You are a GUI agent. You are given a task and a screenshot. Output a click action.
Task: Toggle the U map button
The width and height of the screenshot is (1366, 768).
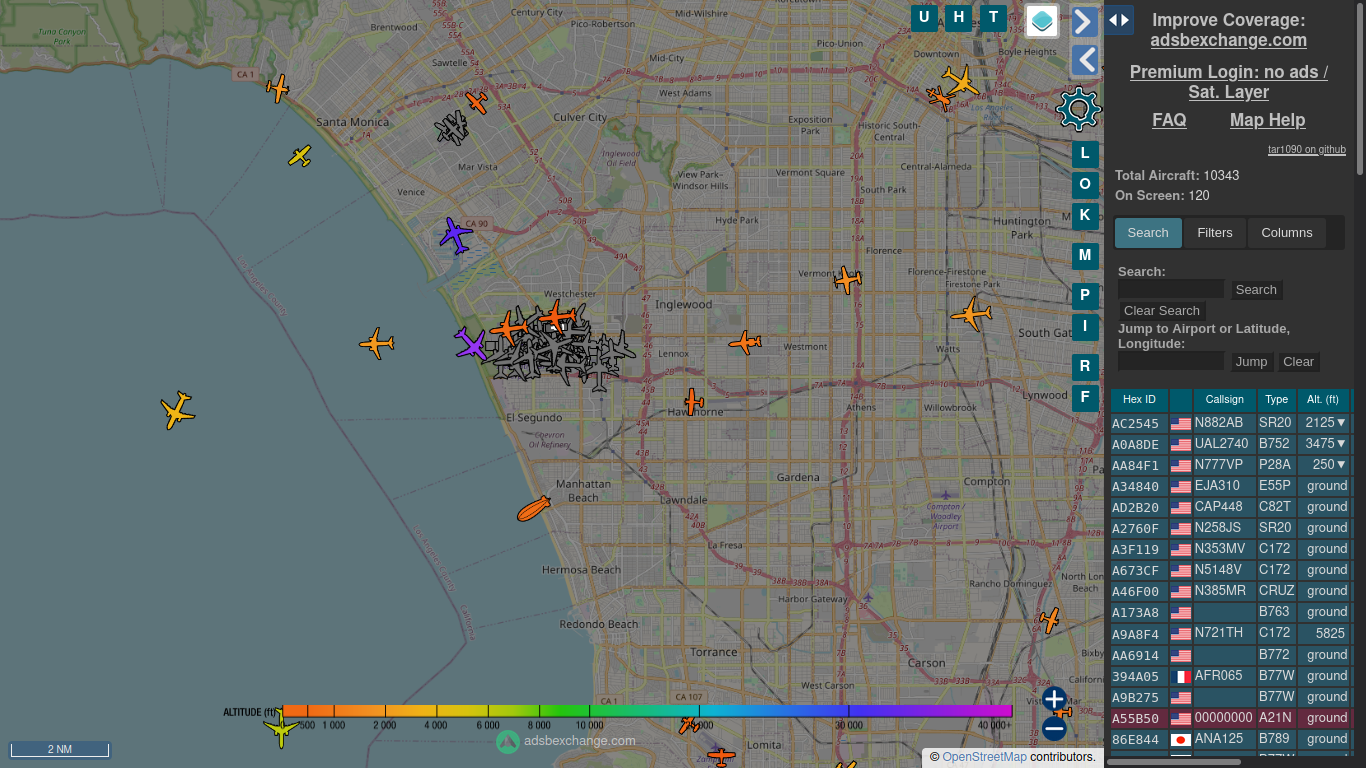(924, 17)
